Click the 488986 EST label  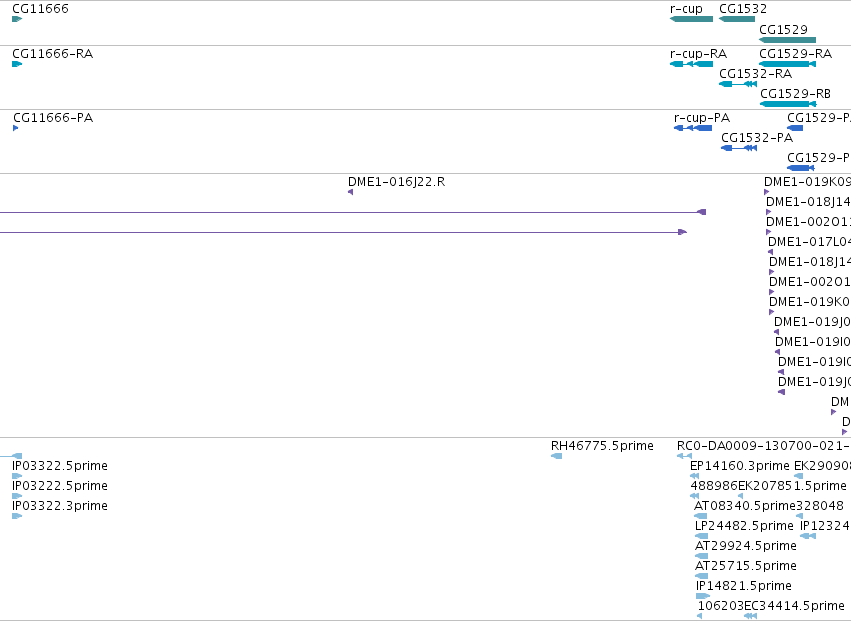tap(714, 486)
